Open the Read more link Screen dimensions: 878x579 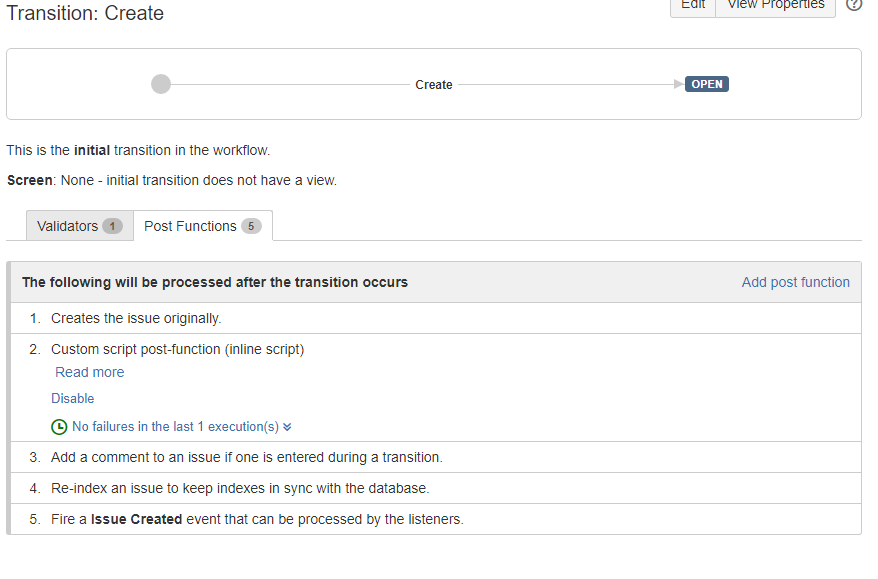coord(90,372)
